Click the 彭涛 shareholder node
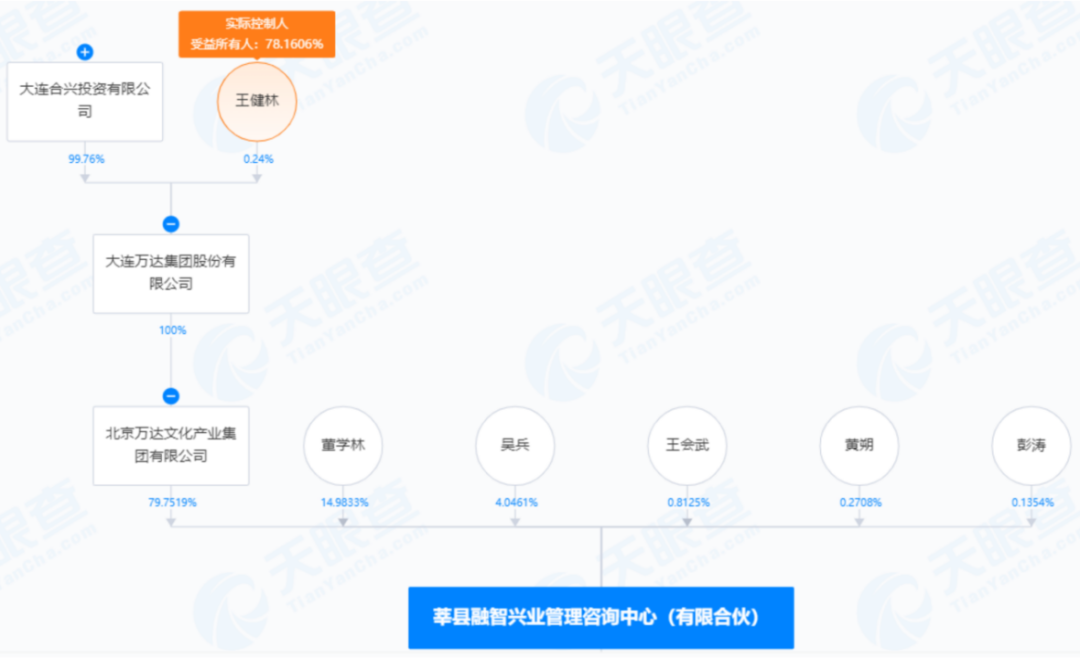Screen dimensions: 1080x659 (x=1030, y=445)
